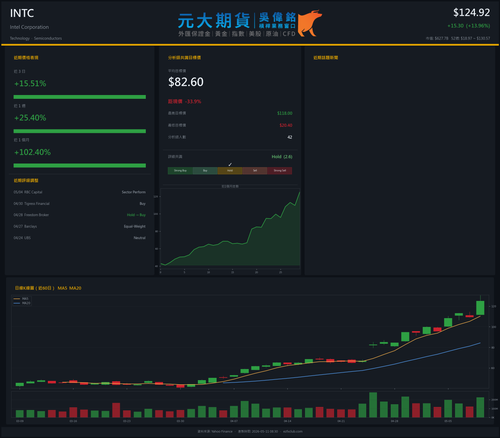Click the 元大期貨 banner title
This screenshot has height=438, width=500.
[214, 21]
